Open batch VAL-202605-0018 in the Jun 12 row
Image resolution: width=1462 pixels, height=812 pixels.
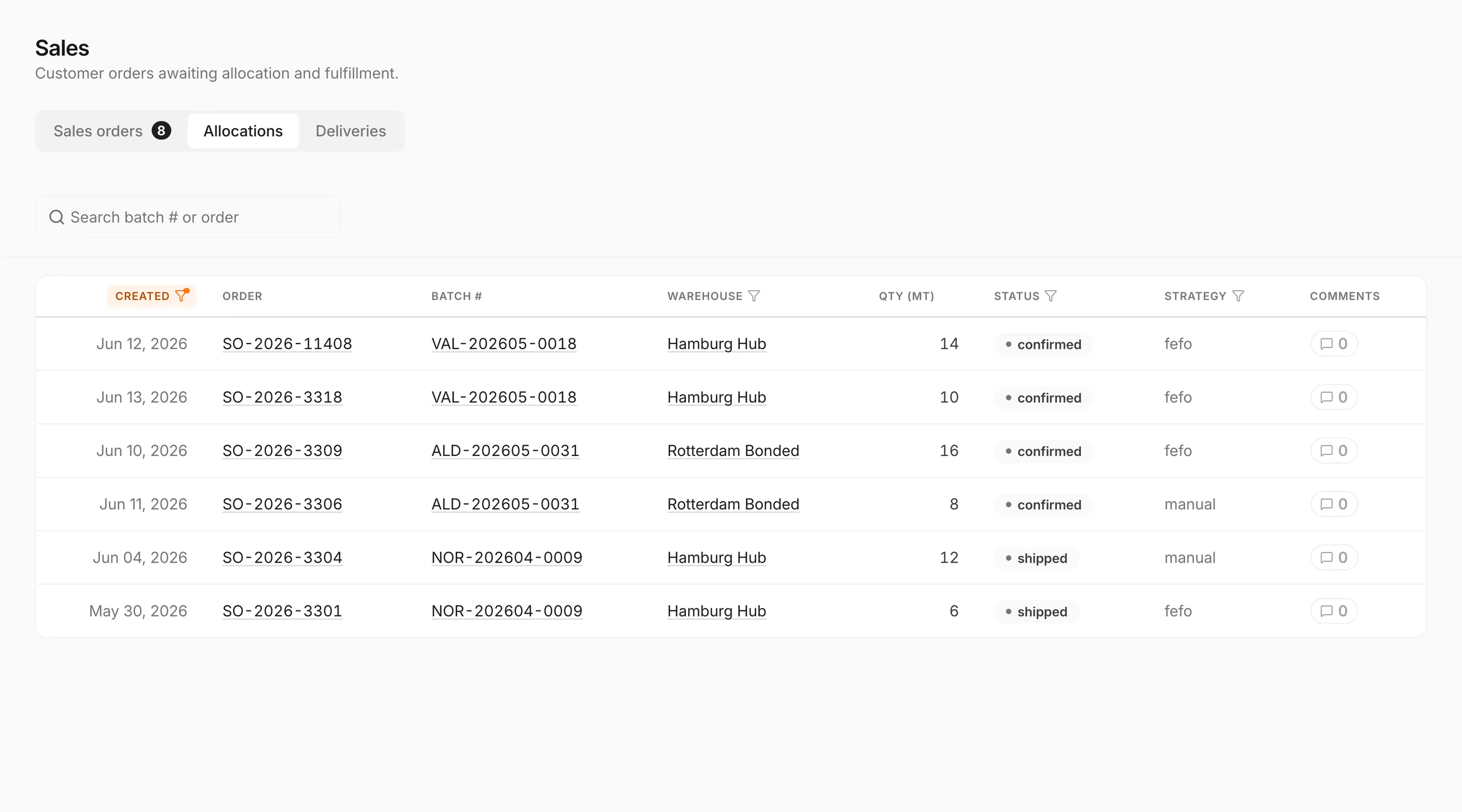point(504,344)
